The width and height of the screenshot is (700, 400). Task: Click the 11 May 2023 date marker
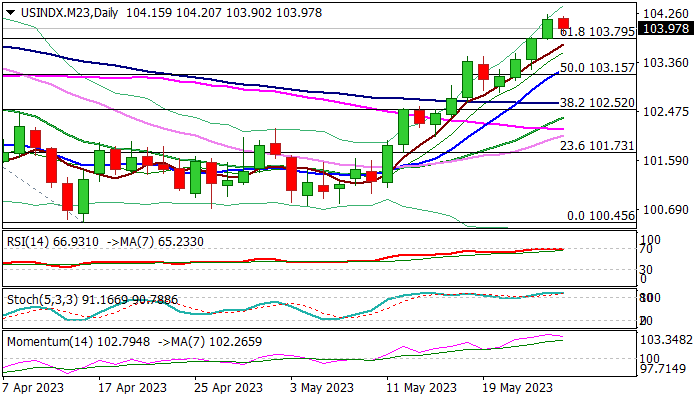422,388
